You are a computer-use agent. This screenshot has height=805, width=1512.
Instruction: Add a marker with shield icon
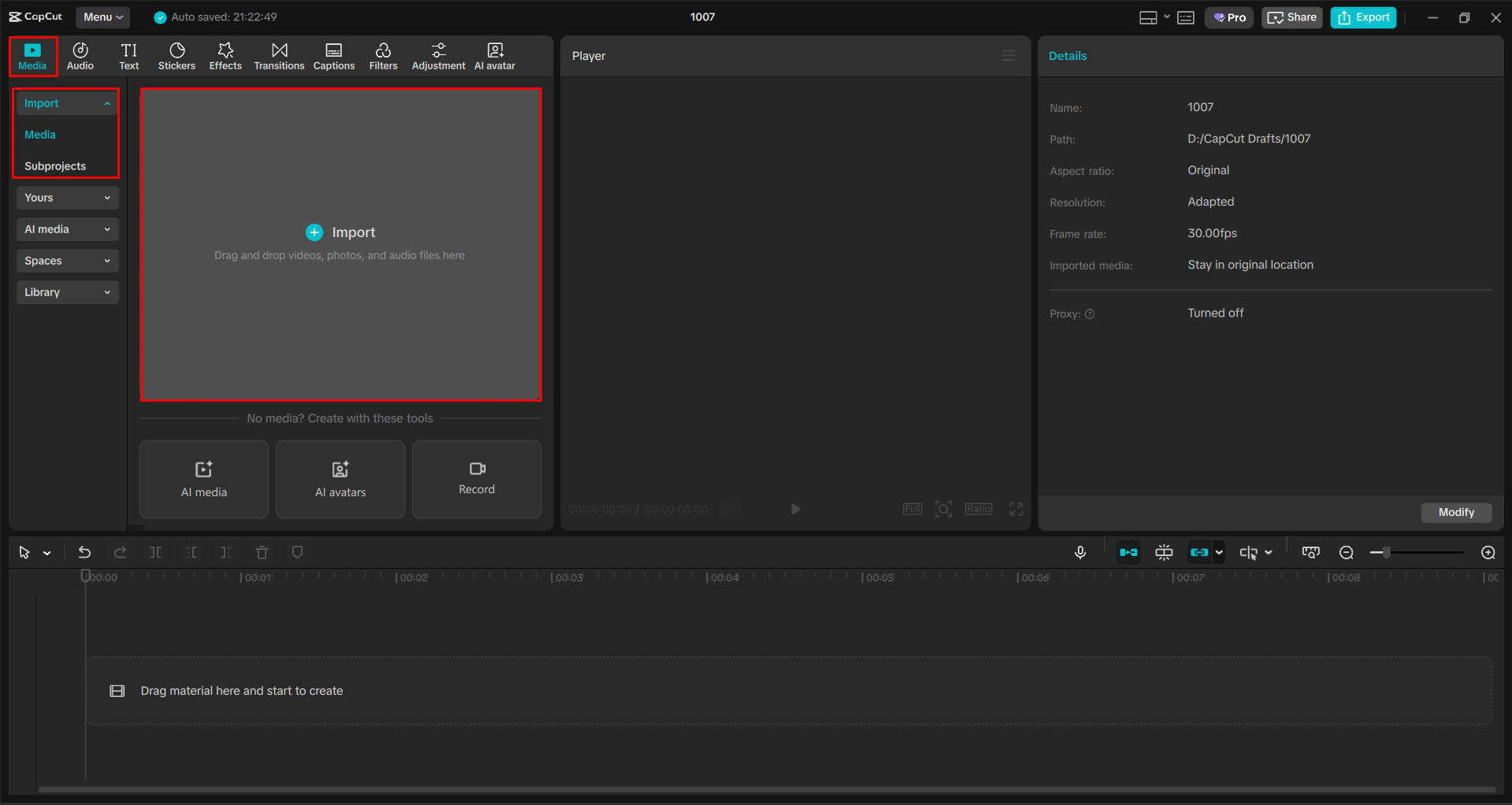click(x=297, y=552)
